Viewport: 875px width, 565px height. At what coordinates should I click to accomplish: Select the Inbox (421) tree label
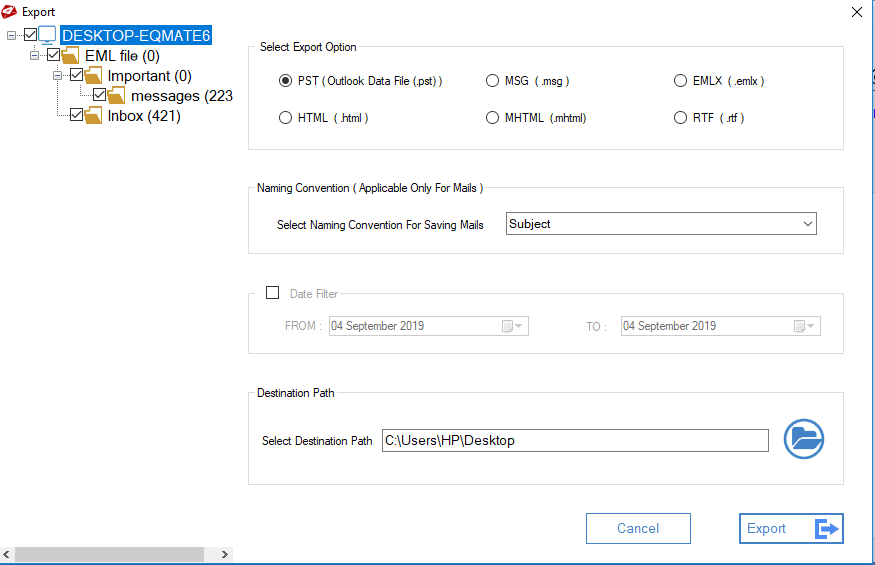click(x=144, y=116)
